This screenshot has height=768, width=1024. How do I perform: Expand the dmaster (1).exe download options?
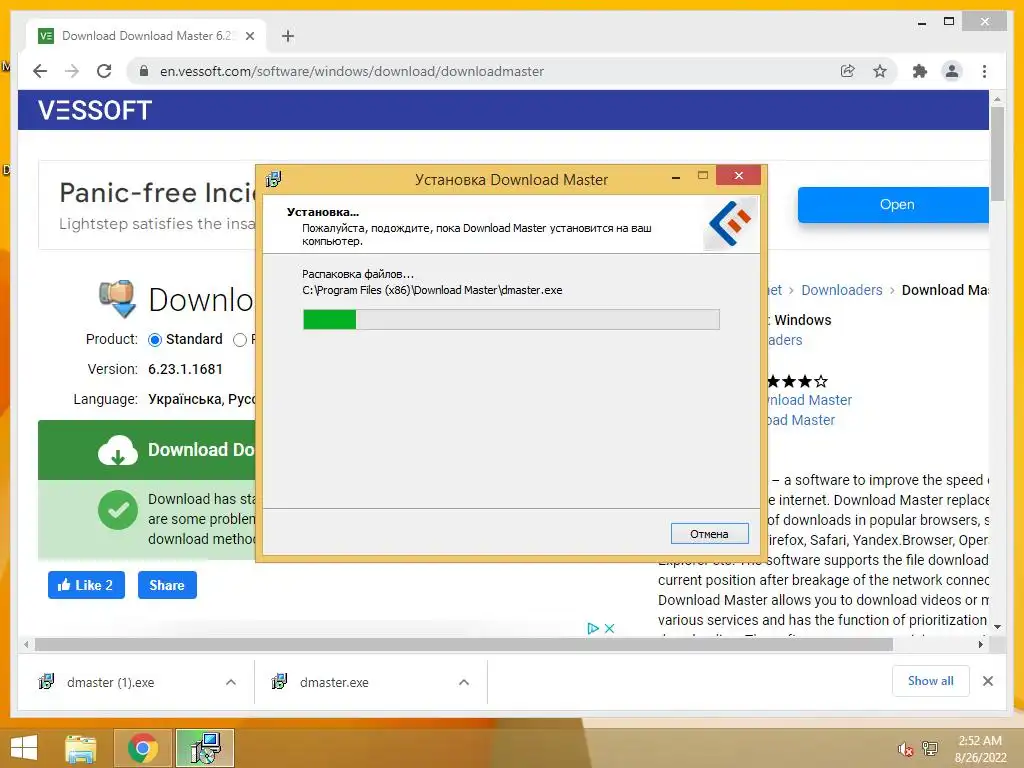[x=231, y=682]
